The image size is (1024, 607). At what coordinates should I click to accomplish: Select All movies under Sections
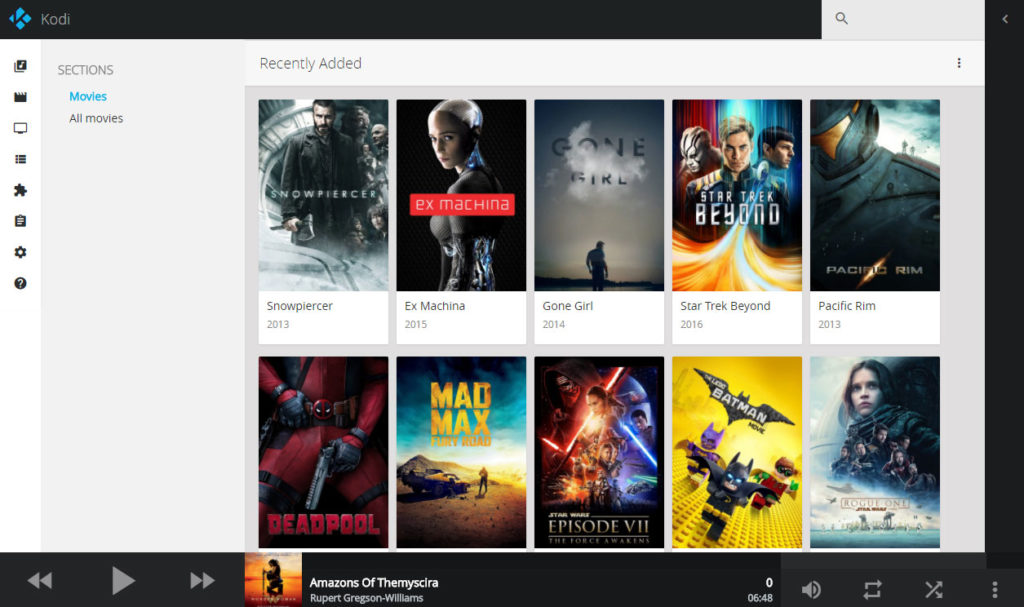[x=96, y=118]
